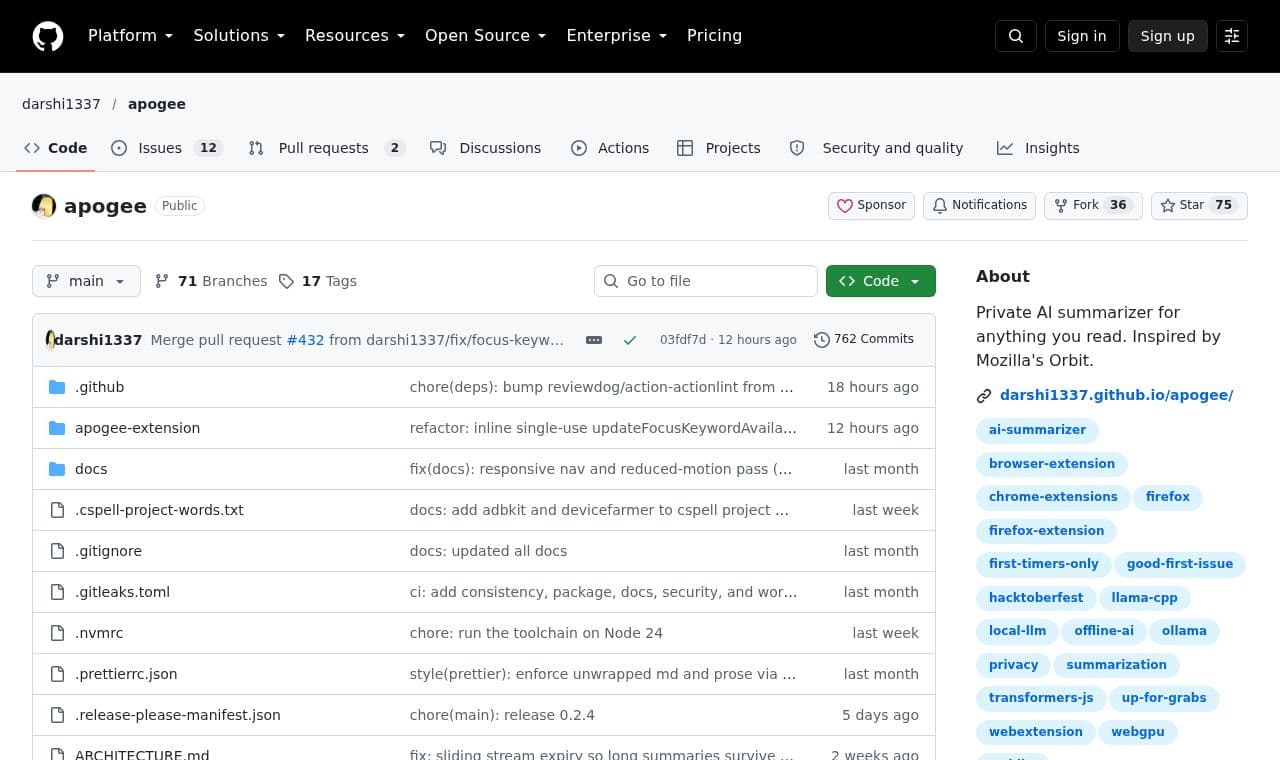The image size is (1280, 760).
Task: Open the GitHub homepage logo
Action: tap(48, 36)
